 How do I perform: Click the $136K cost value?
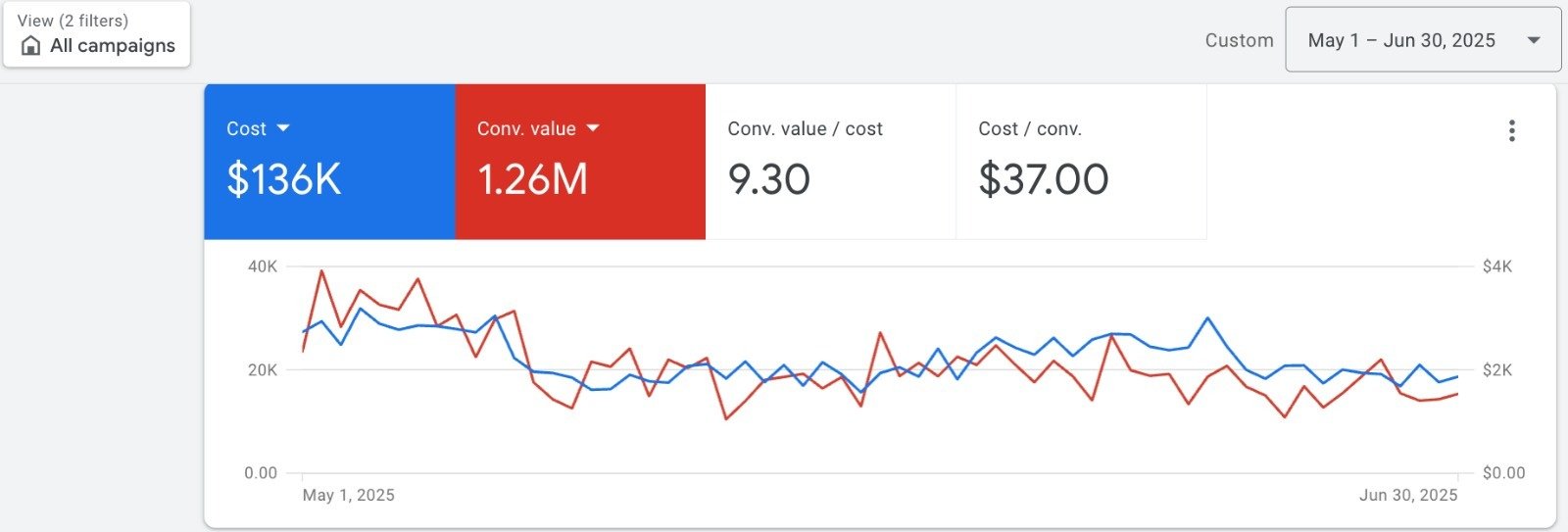click(284, 179)
